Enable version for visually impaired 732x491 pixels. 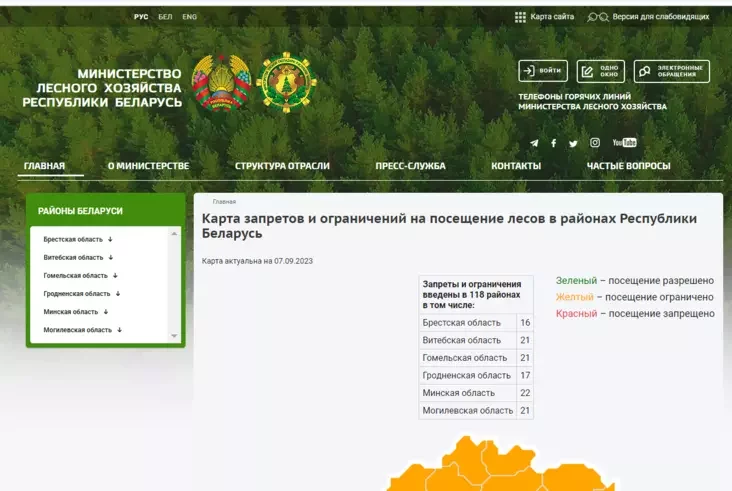(650, 17)
